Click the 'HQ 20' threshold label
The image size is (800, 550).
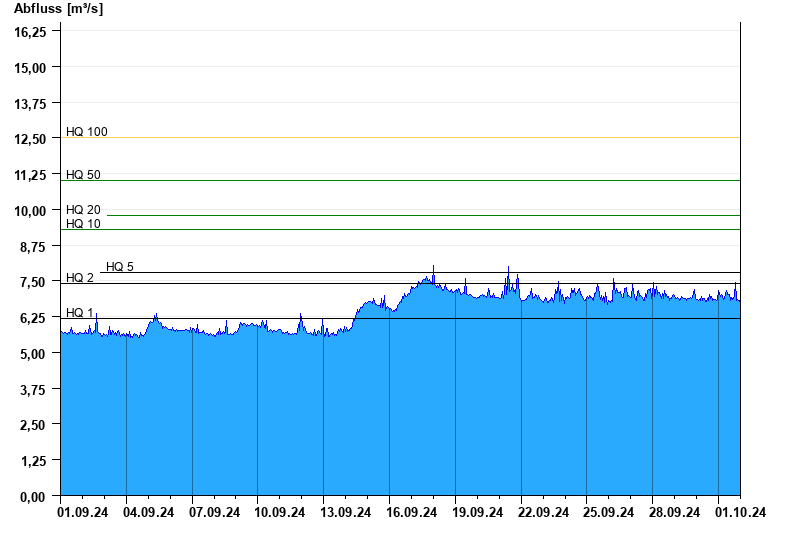[83, 210]
